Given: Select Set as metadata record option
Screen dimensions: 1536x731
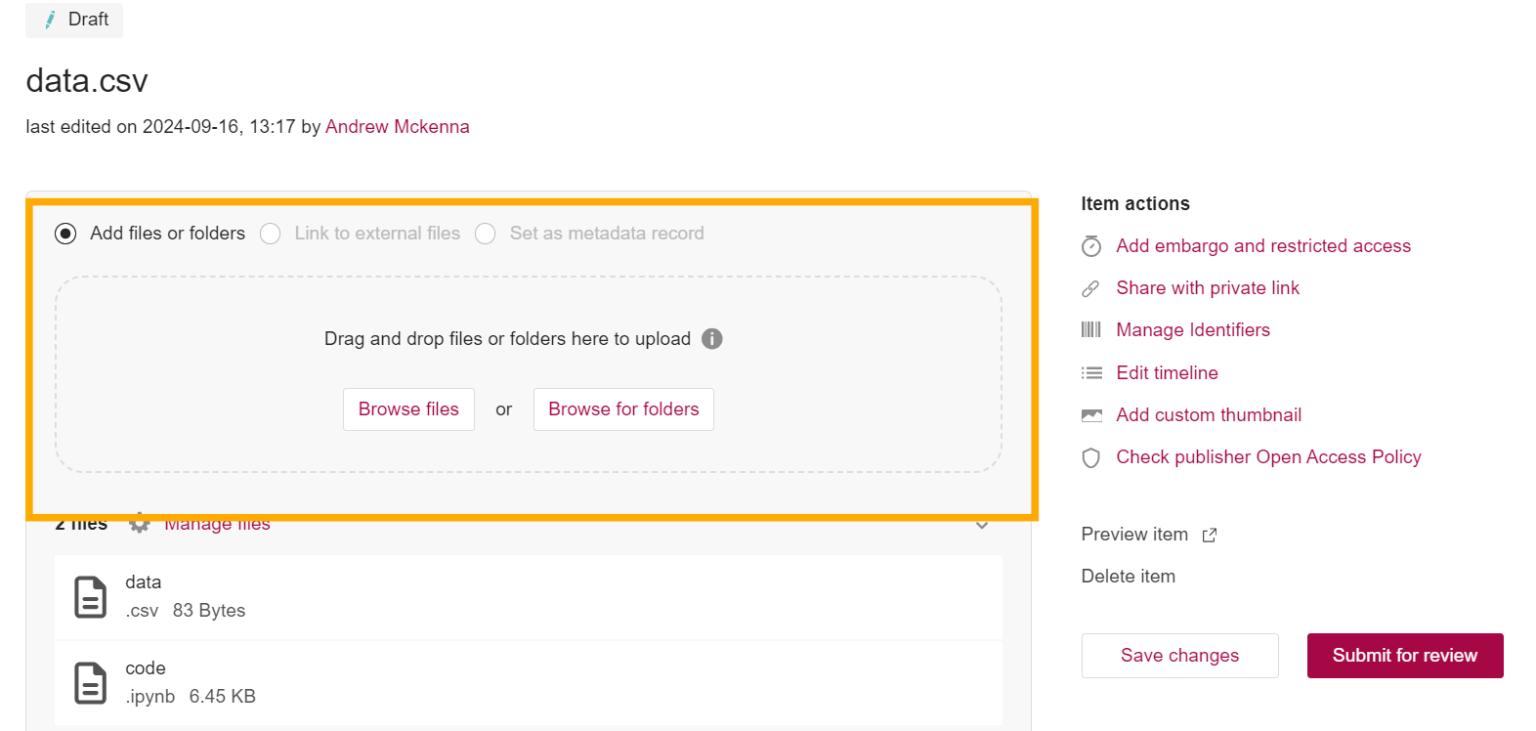Looking at the screenshot, I should pos(485,233).
